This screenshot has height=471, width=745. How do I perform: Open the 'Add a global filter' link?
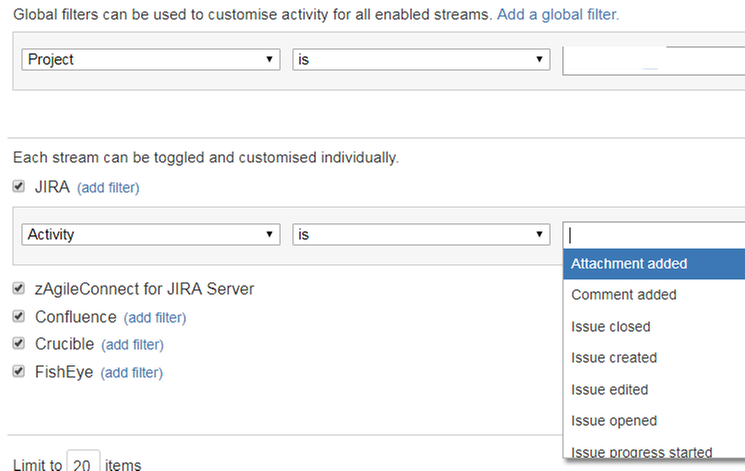click(x=558, y=15)
